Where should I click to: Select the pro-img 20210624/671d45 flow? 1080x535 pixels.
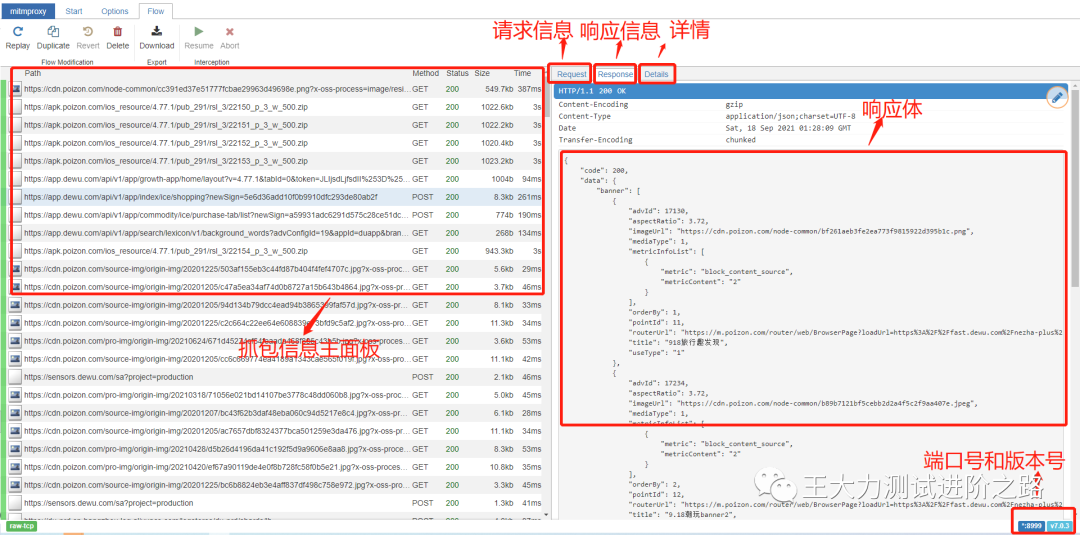coord(276,341)
